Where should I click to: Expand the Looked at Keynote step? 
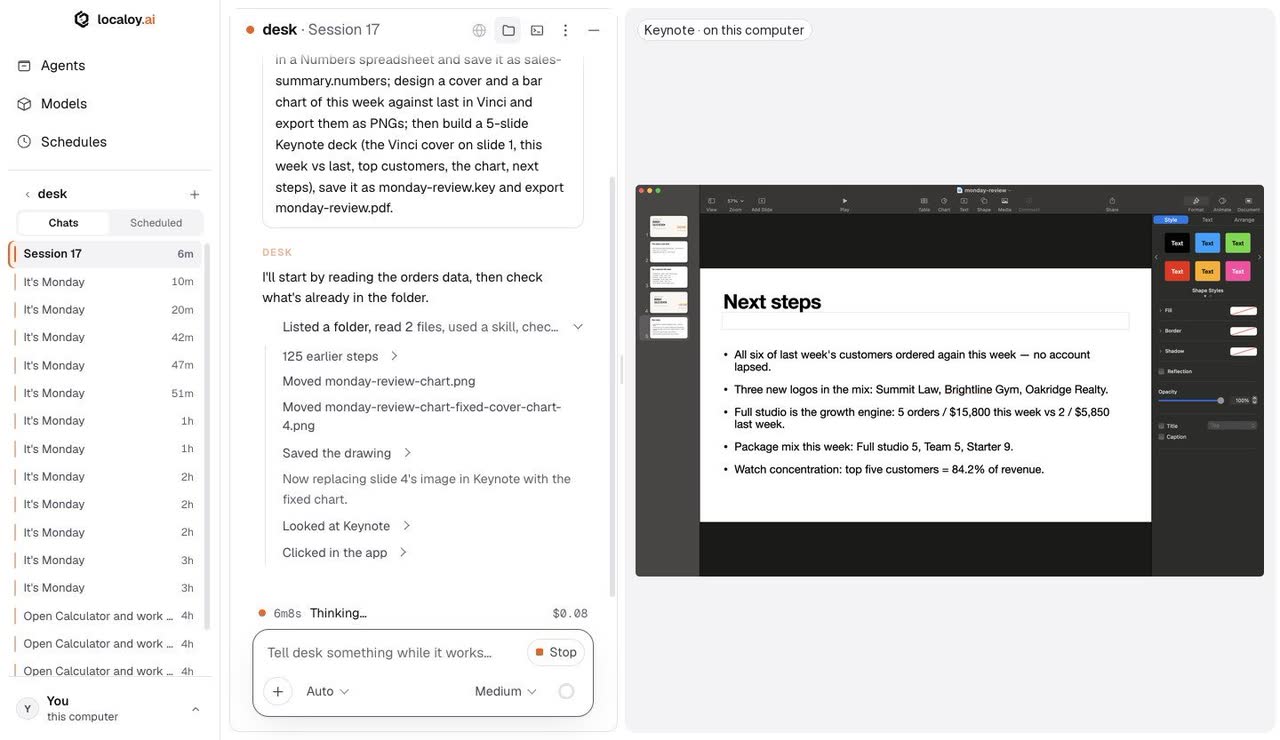(347, 526)
